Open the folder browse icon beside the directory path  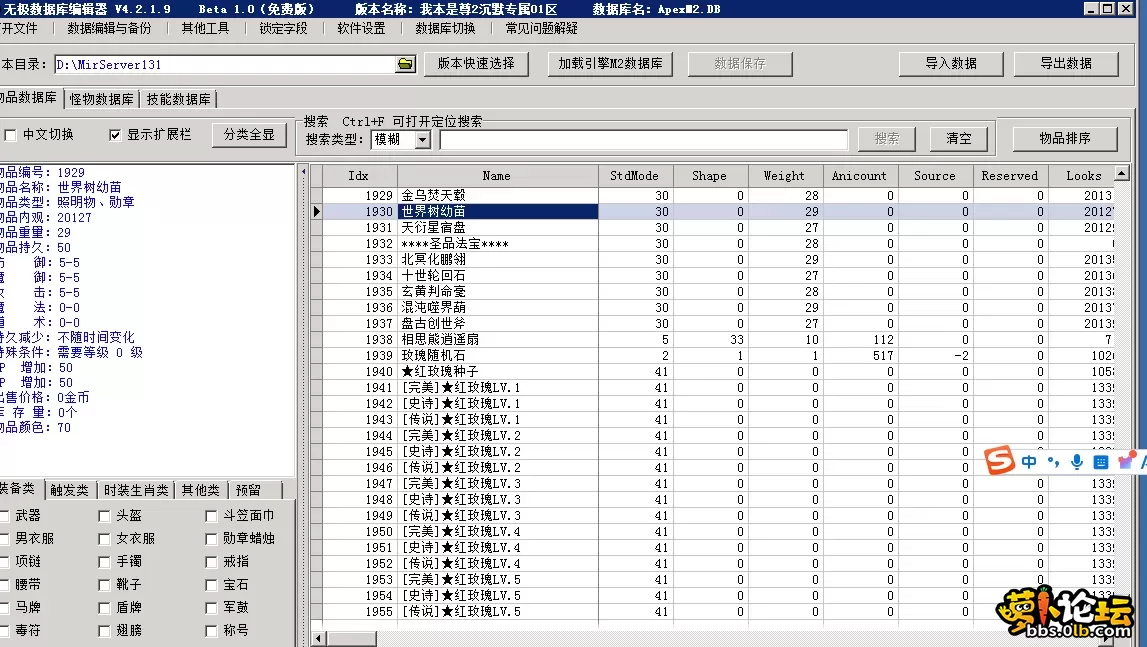pos(405,64)
